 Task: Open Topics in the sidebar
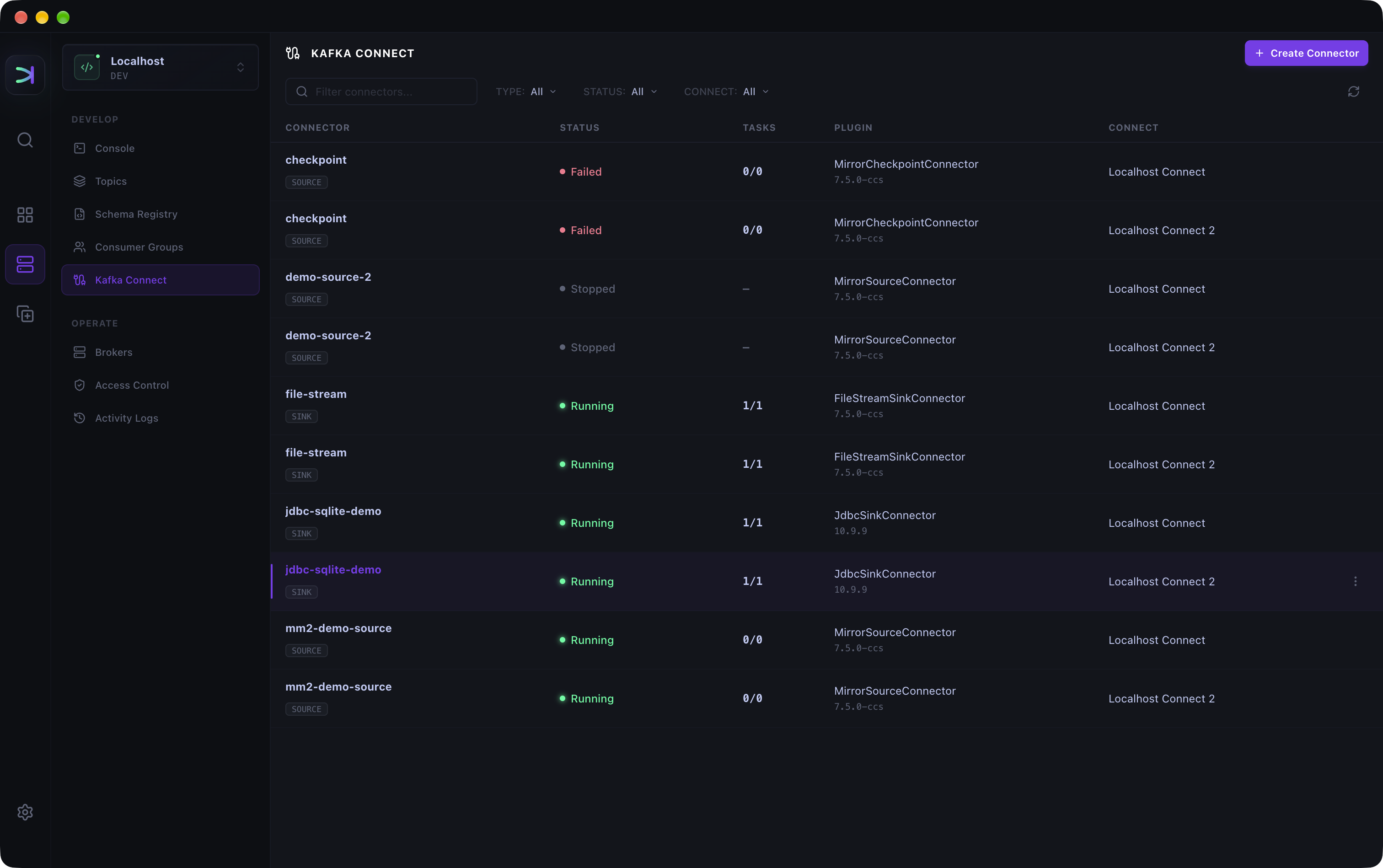pyautogui.click(x=160, y=181)
